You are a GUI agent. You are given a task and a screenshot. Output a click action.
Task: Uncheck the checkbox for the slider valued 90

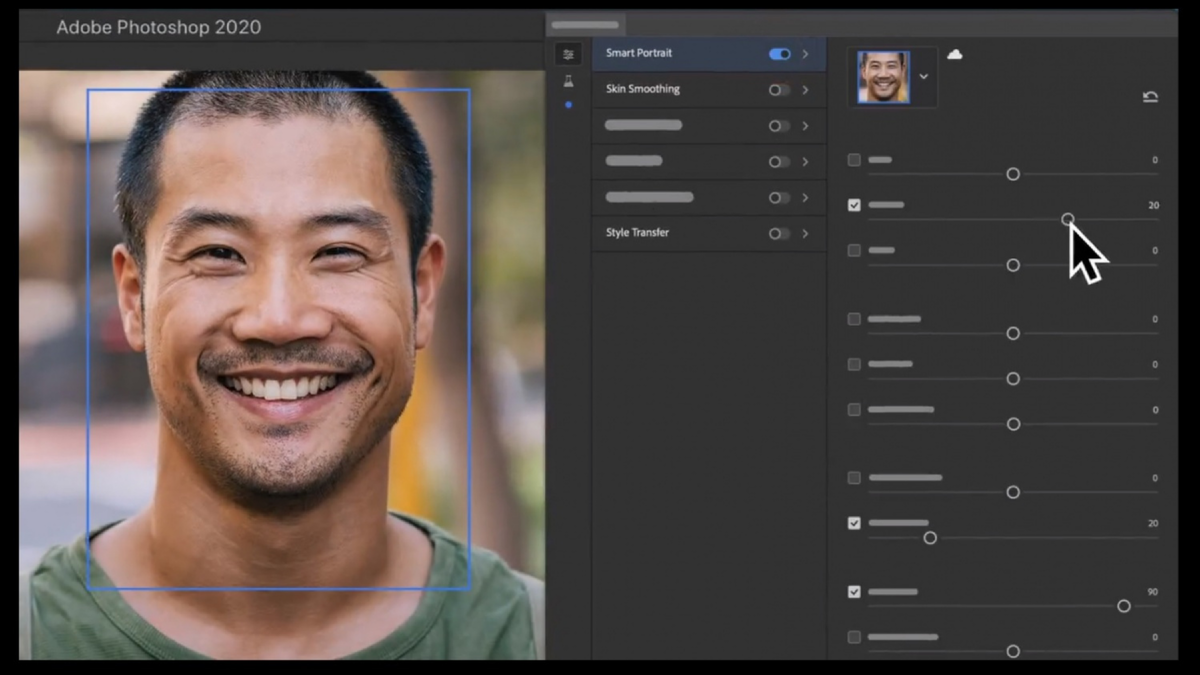pyautogui.click(x=854, y=592)
